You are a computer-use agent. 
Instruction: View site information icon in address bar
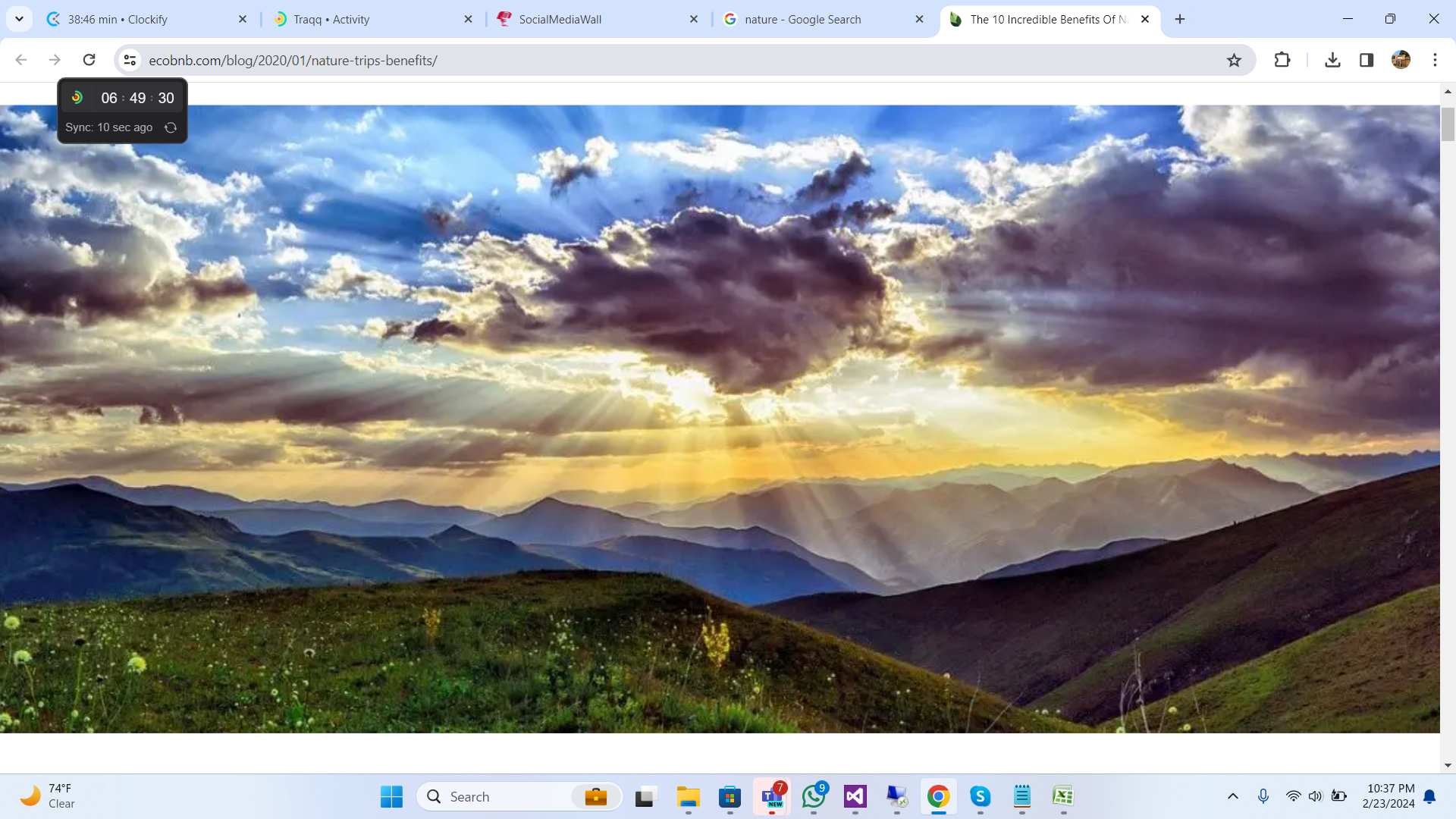[x=130, y=60]
